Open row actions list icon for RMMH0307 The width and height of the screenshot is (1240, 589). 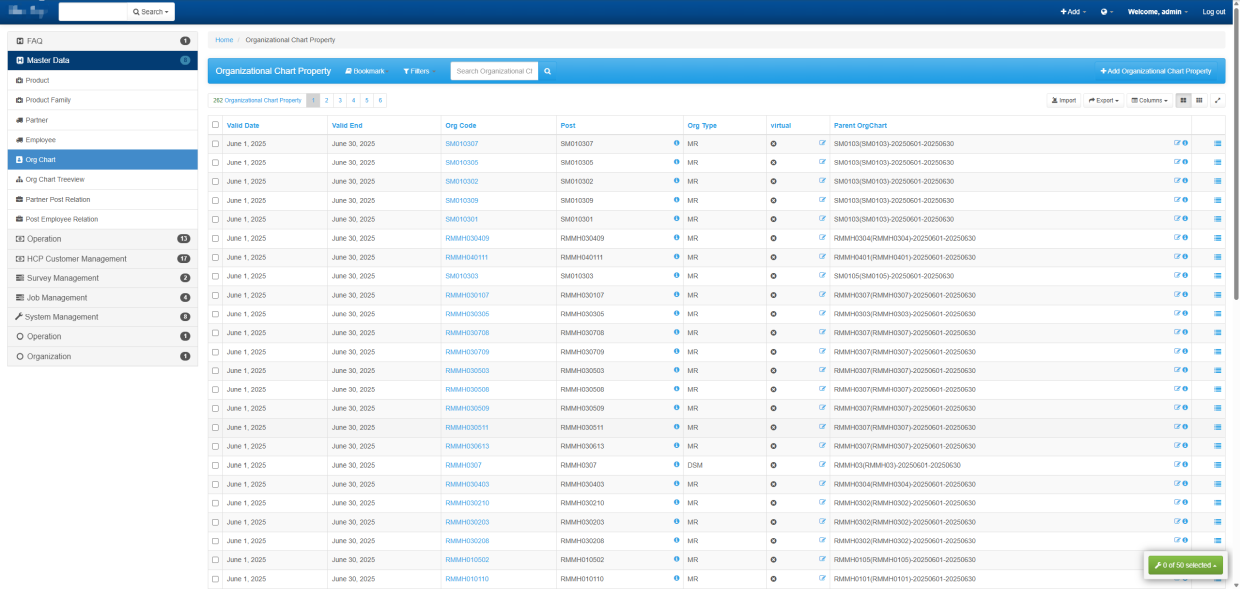(1217, 465)
